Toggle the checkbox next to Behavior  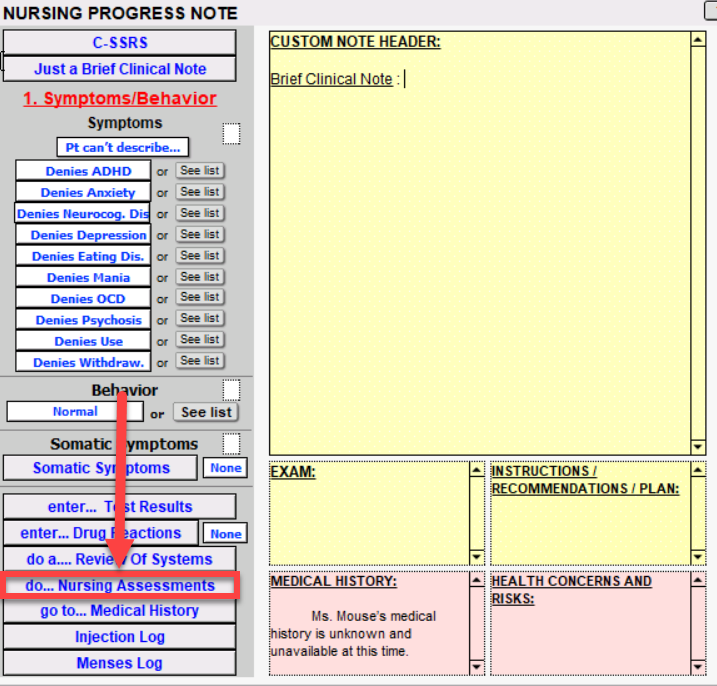[x=231, y=389]
